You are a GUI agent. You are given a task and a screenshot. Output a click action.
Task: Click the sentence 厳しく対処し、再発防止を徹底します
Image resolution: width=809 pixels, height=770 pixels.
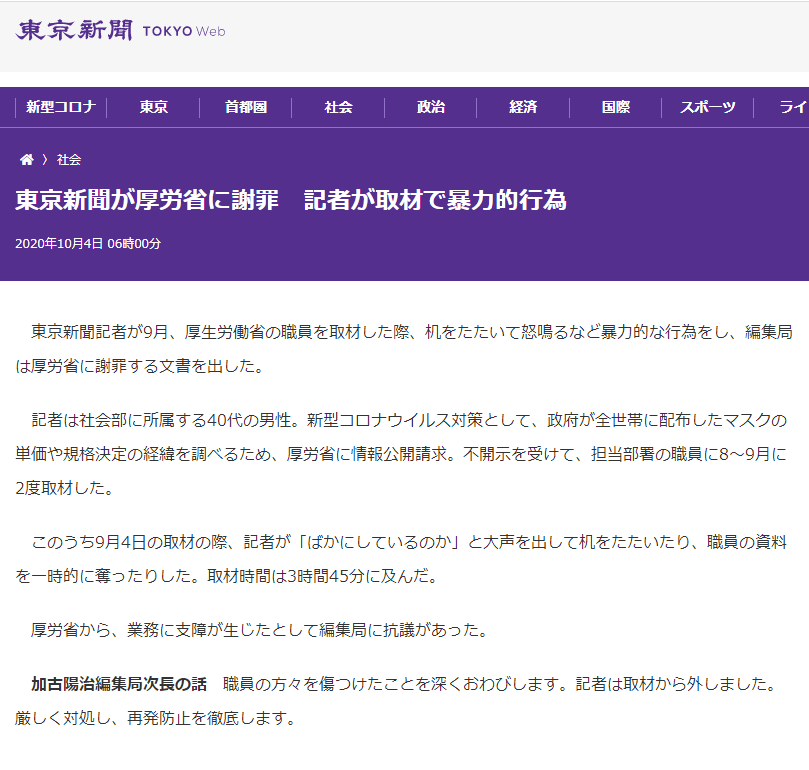(155, 718)
